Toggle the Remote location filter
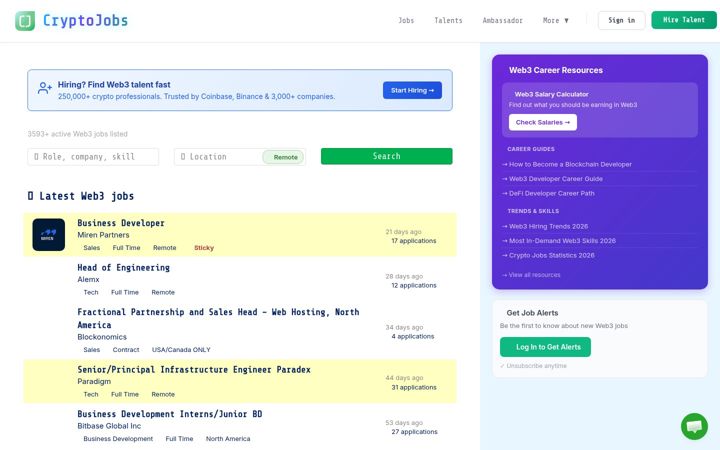This screenshot has height=450, width=720. pyautogui.click(x=283, y=157)
